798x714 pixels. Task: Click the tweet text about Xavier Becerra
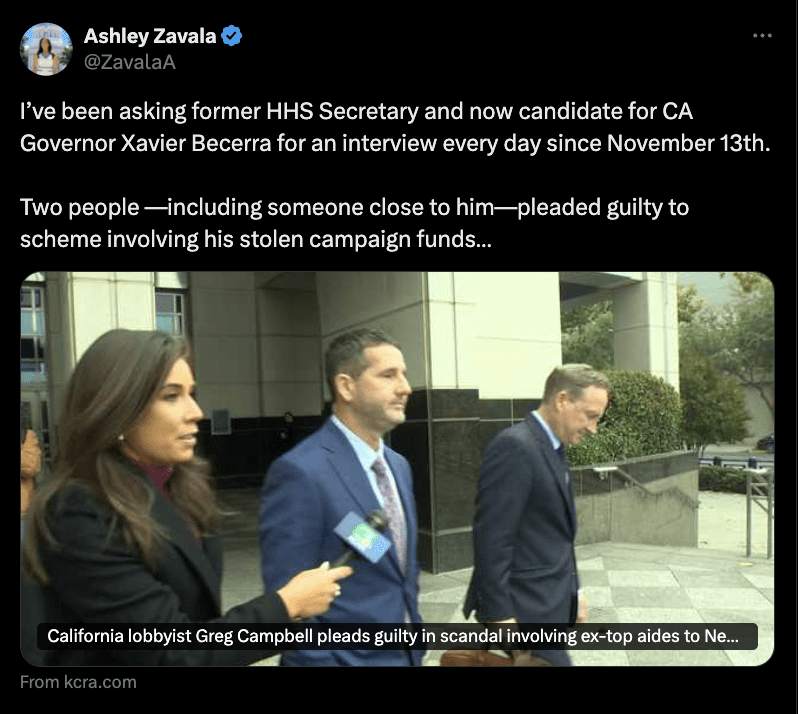pos(395,127)
